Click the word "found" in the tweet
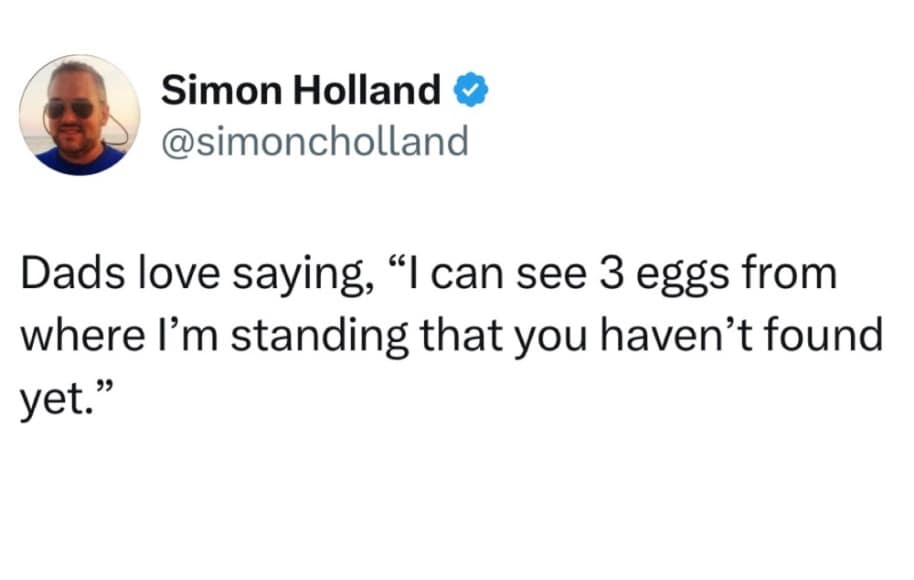This screenshot has width=914, height=580. [x=822, y=336]
